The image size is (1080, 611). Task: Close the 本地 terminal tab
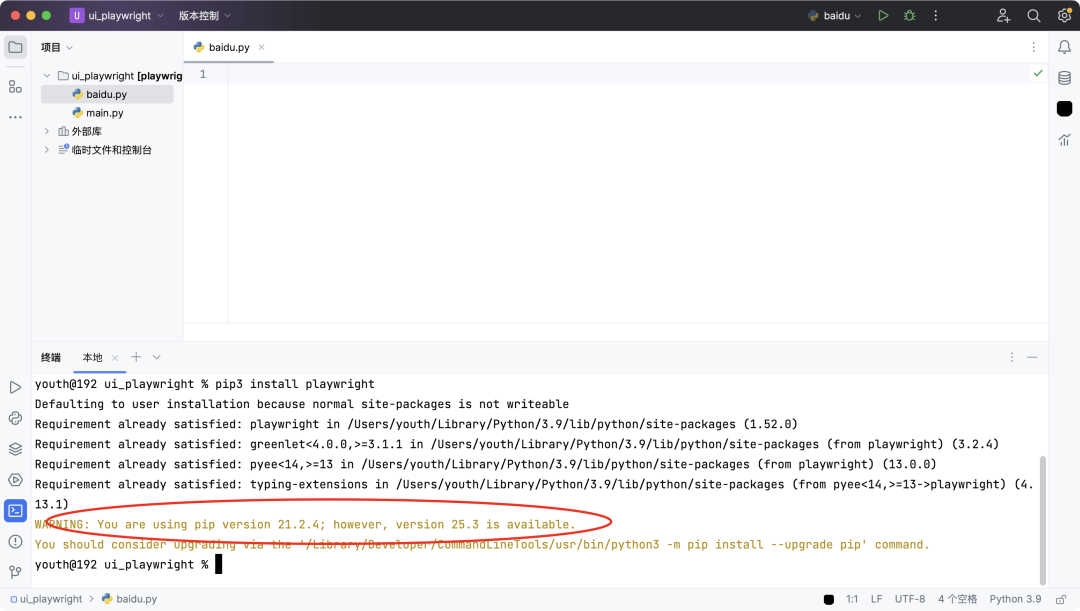coord(115,358)
